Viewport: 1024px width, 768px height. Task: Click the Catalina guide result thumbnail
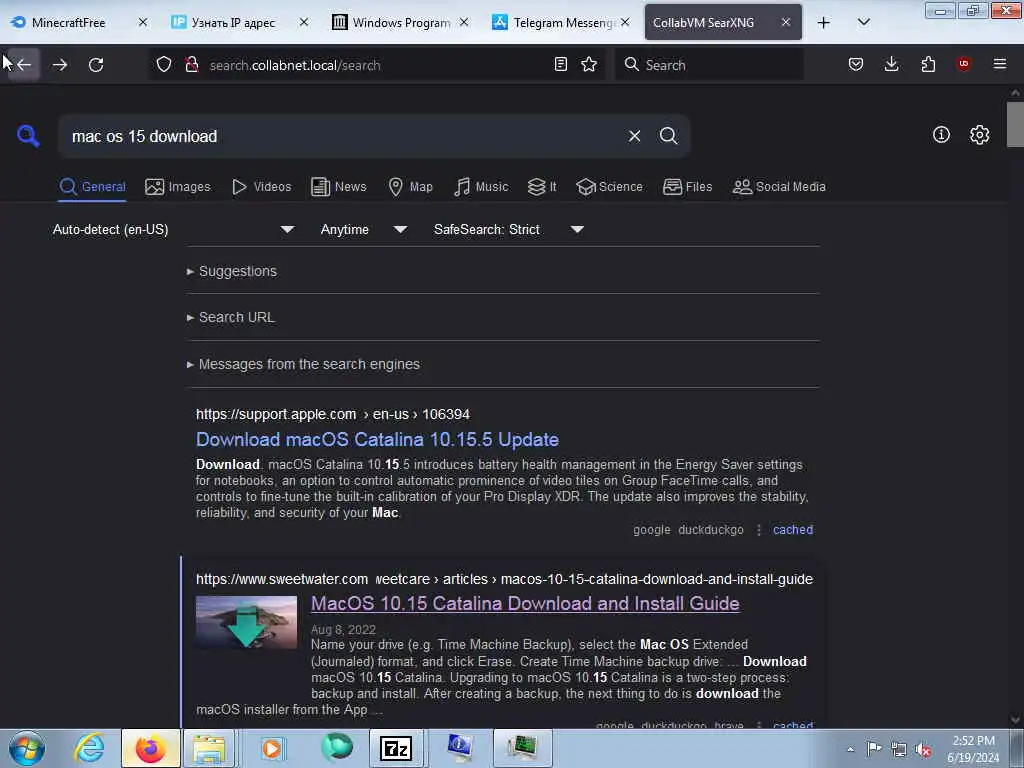pos(246,622)
